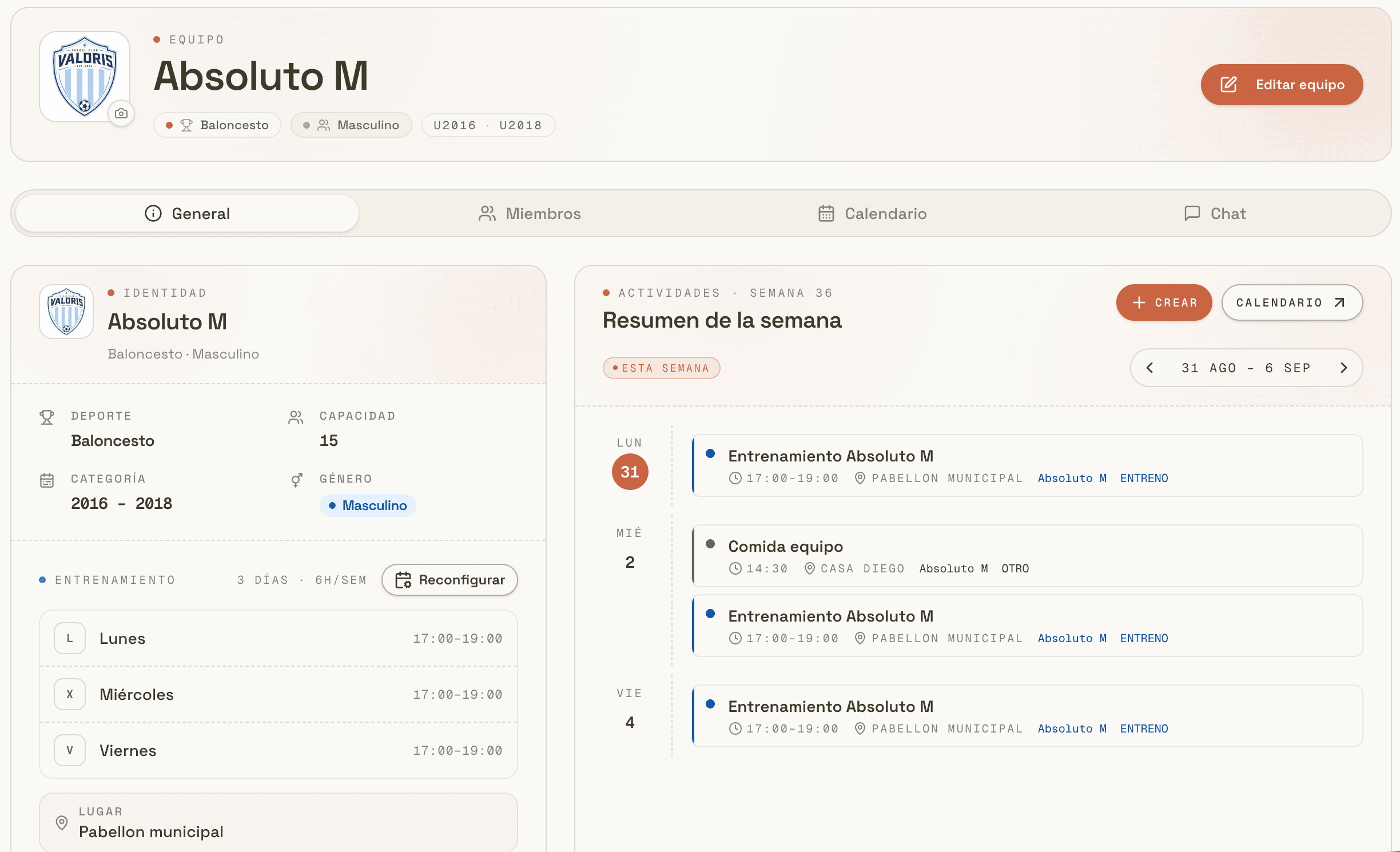The height and width of the screenshot is (852, 1400).
Task: Click the V day badge
Action: (x=70, y=750)
